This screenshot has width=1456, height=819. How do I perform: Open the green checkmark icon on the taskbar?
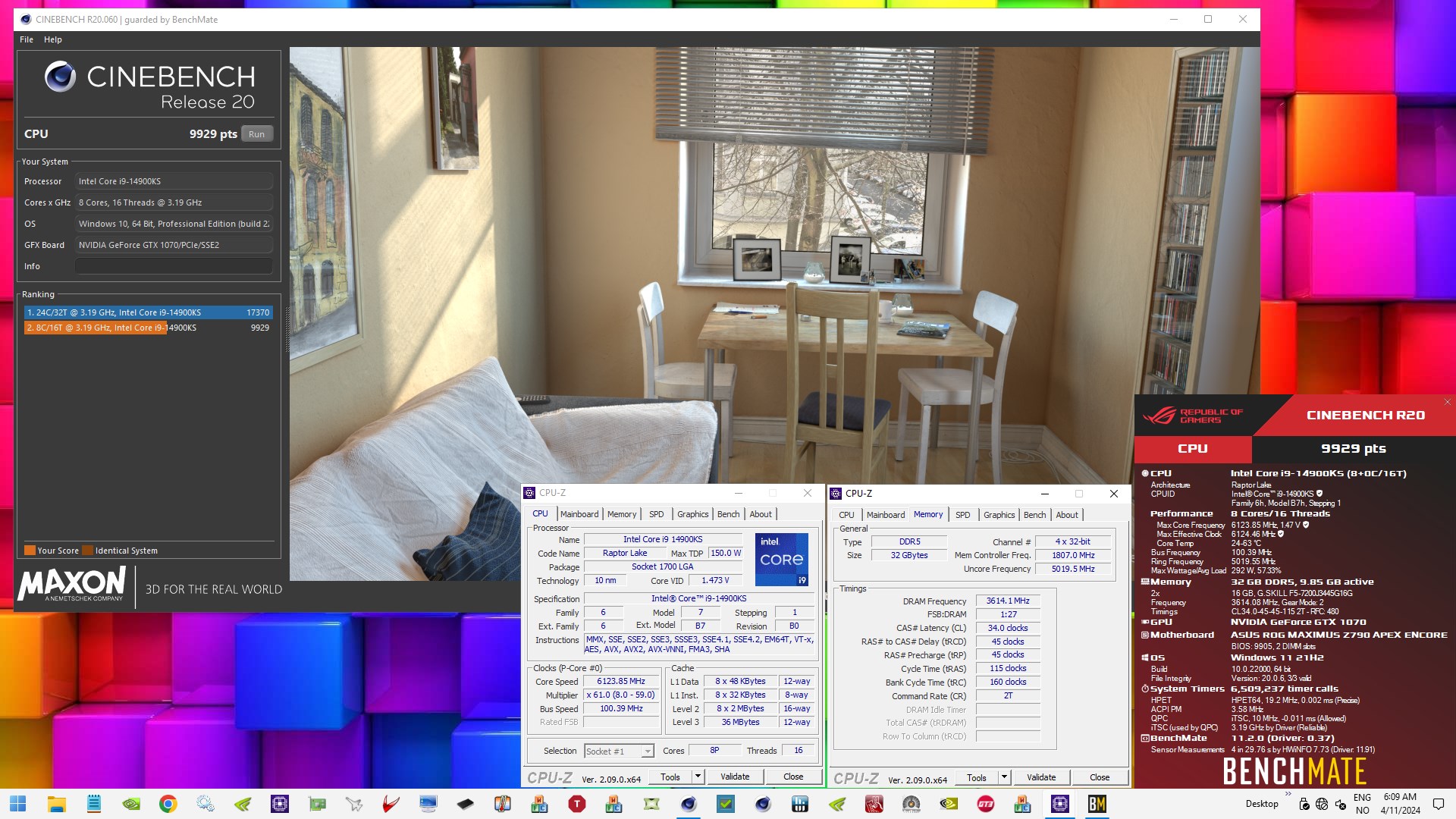[x=726, y=804]
